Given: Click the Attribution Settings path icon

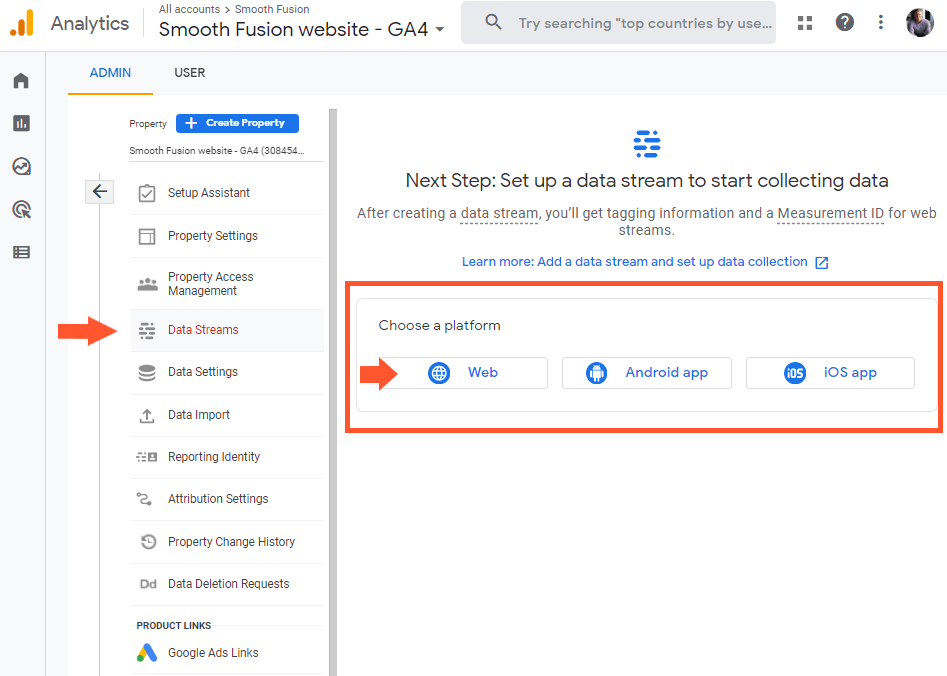Looking at the screenshot, I should point(144,499).
